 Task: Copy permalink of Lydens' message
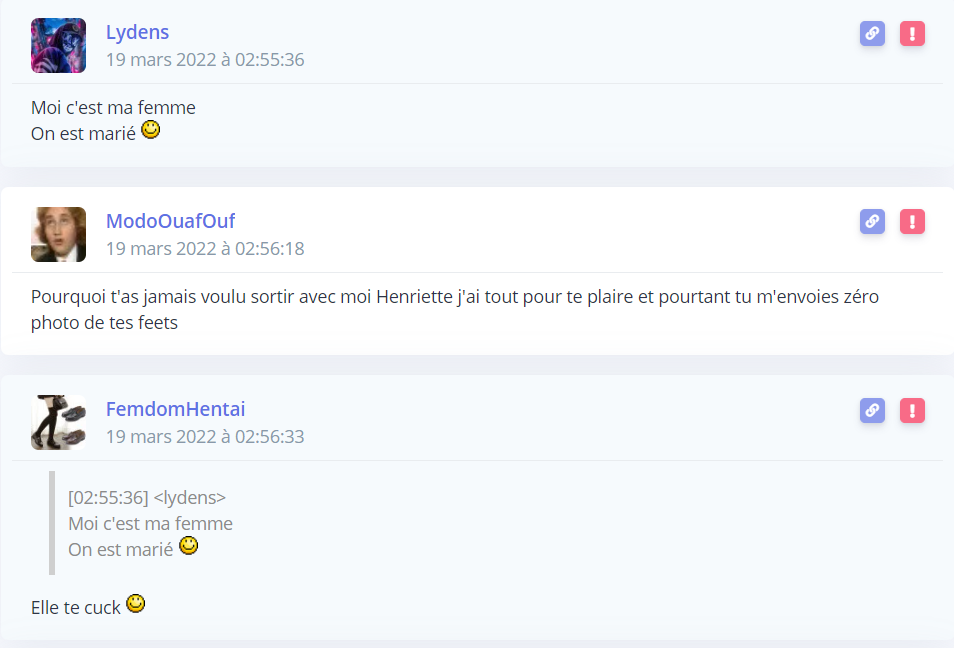[872, 33]
